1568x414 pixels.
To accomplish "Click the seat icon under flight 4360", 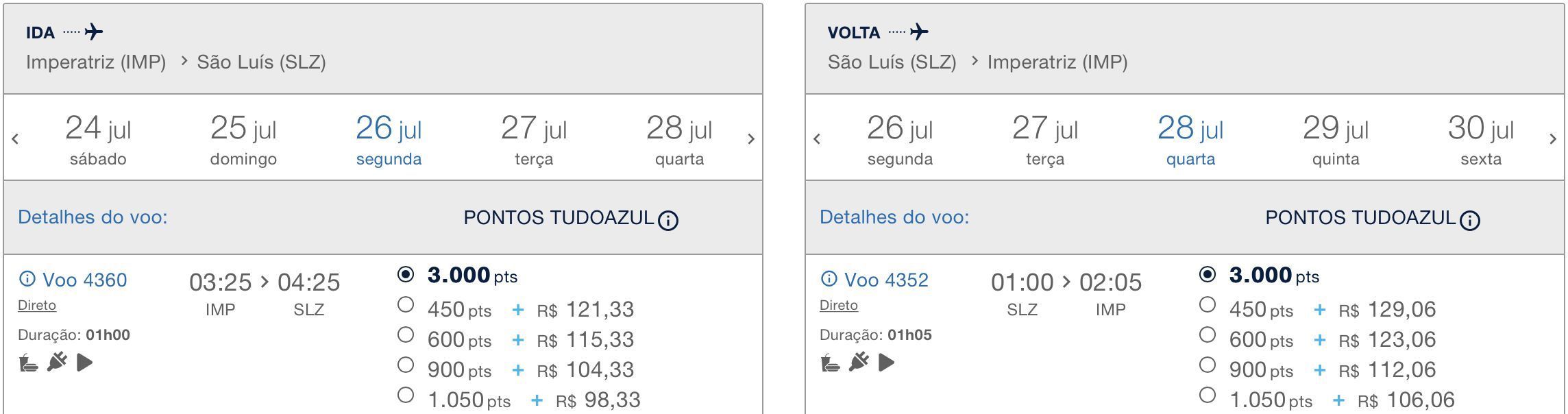I will click(28, 362).
